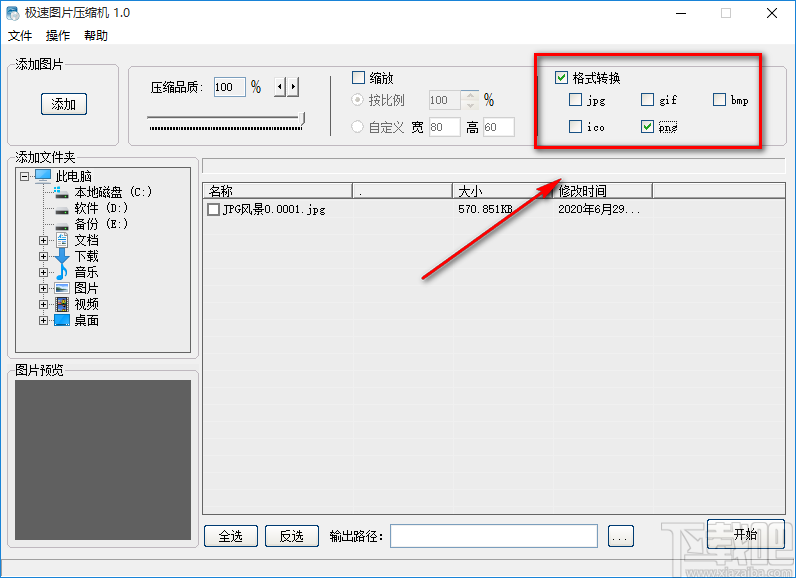Collapse the 此电脑 tree node
Viewport: 796px width, 578px height.
coord(24,177)
